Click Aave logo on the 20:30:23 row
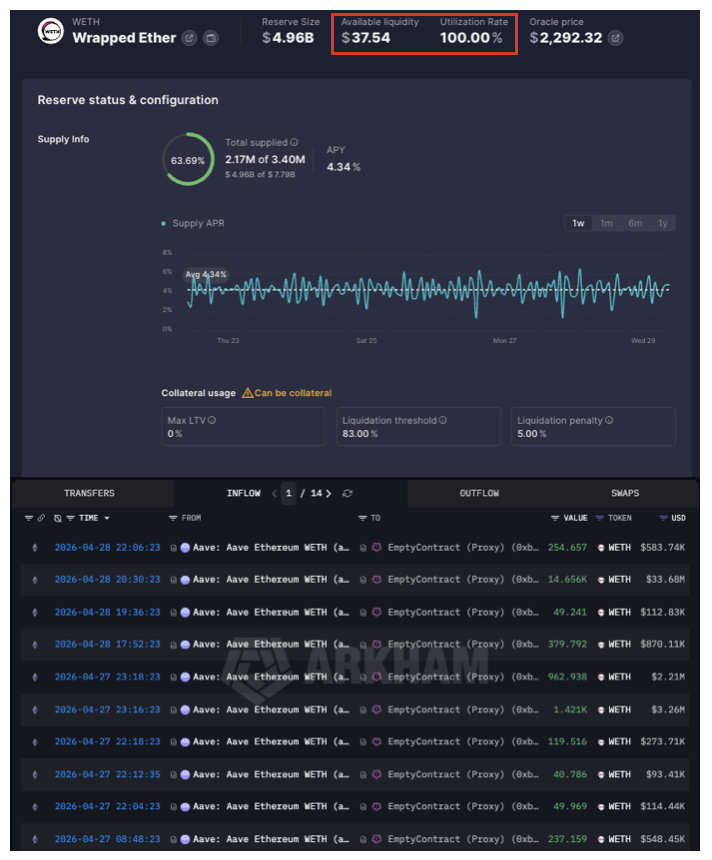 click(x=185, y=580)
